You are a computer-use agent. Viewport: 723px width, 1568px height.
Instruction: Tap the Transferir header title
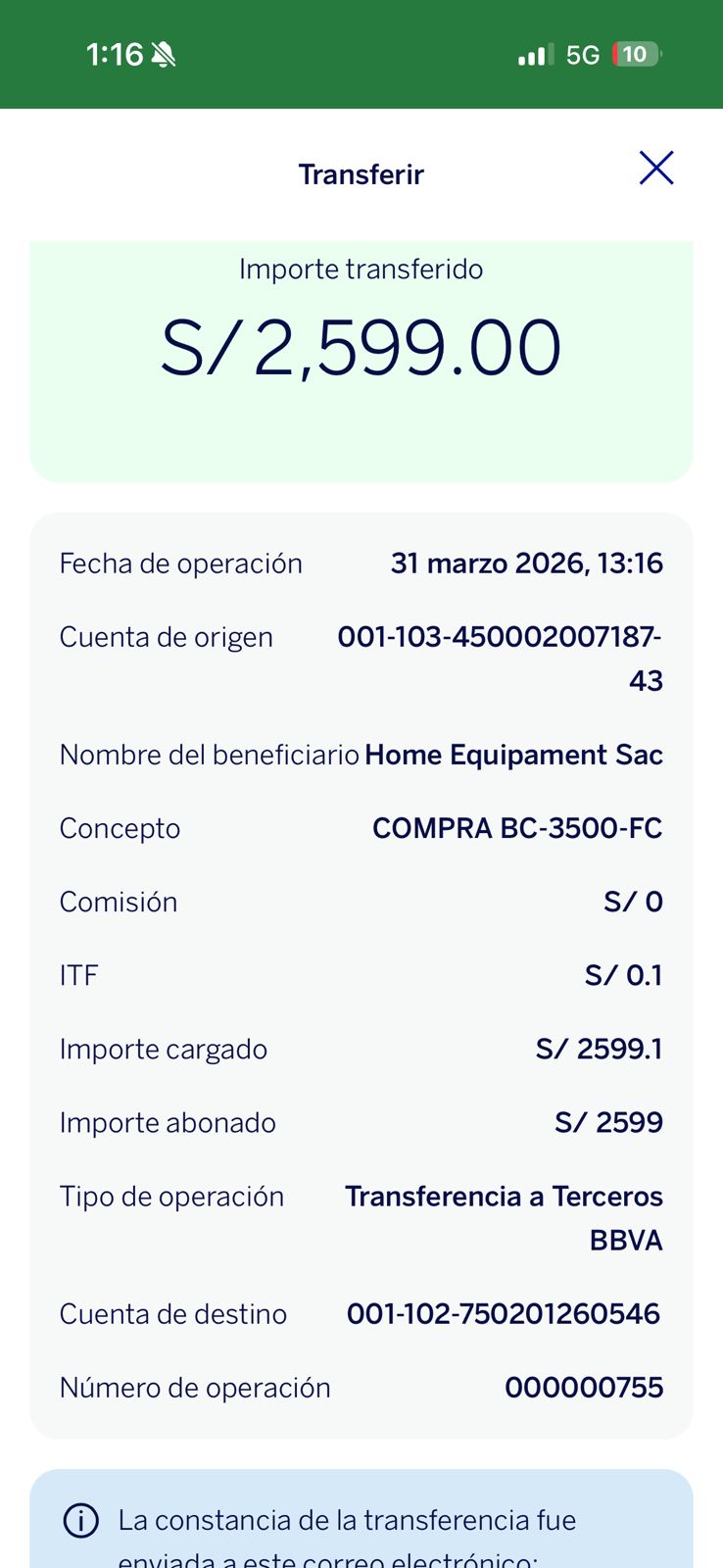tap(361, 174)
